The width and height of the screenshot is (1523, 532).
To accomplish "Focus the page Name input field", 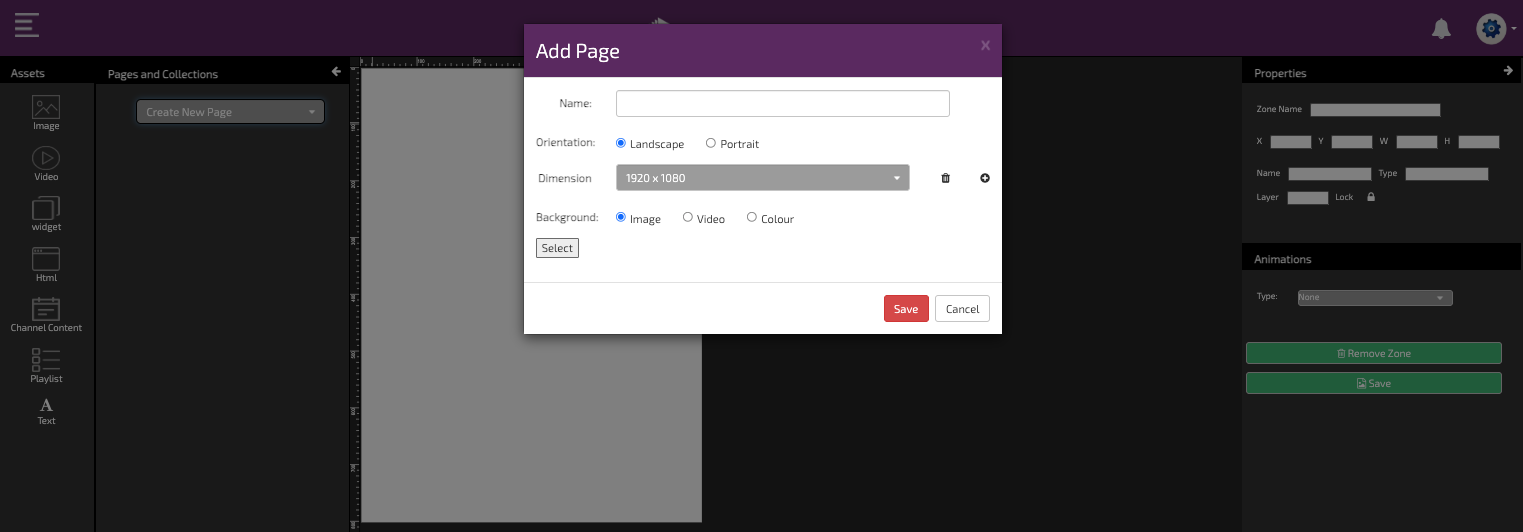I will [x=783, y=103].
